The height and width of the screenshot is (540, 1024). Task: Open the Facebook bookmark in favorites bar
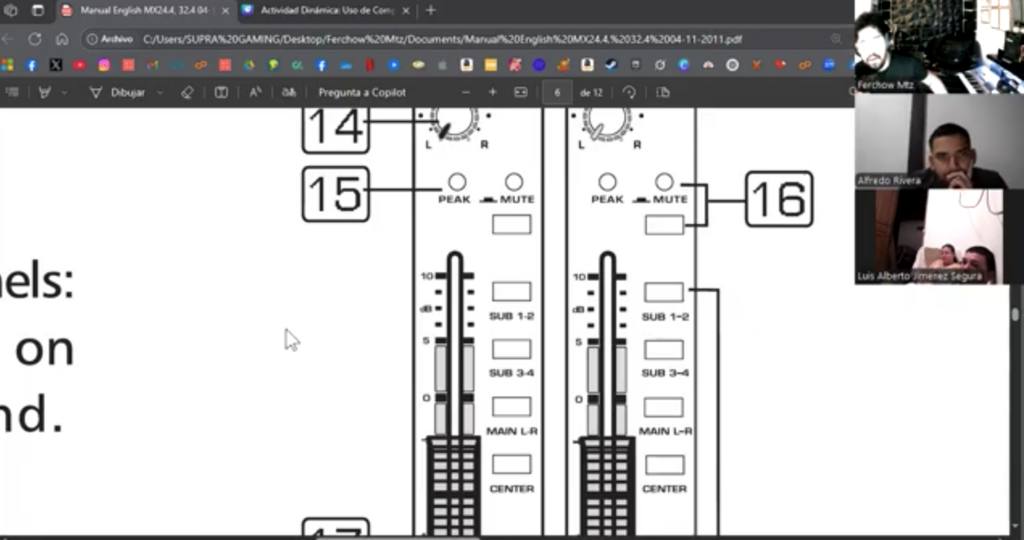click(31, 65)
